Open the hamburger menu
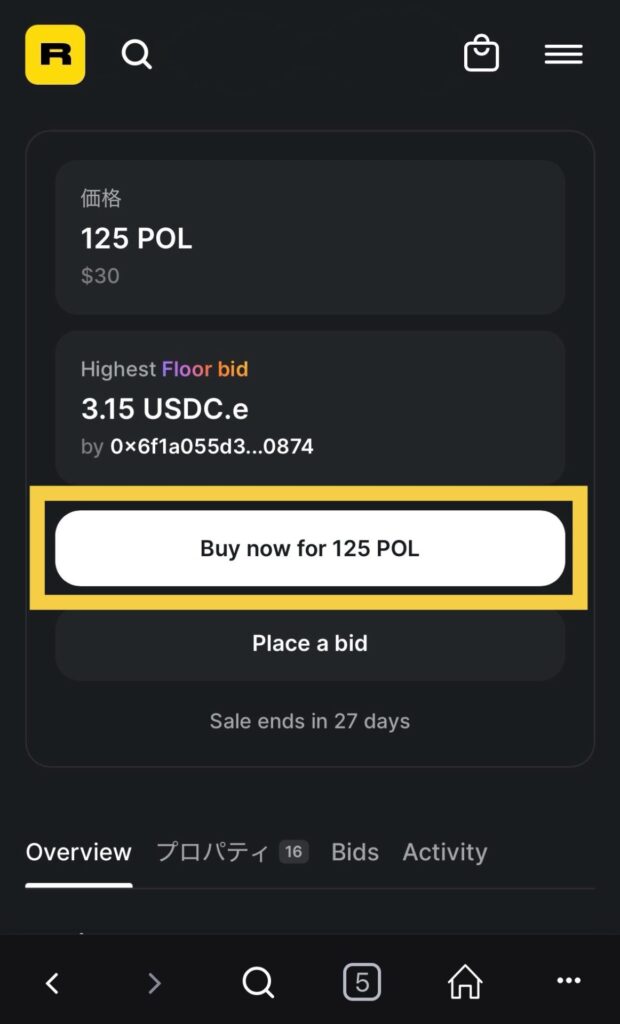This screenshot has width=620, height=1024. tap(563, 55)
